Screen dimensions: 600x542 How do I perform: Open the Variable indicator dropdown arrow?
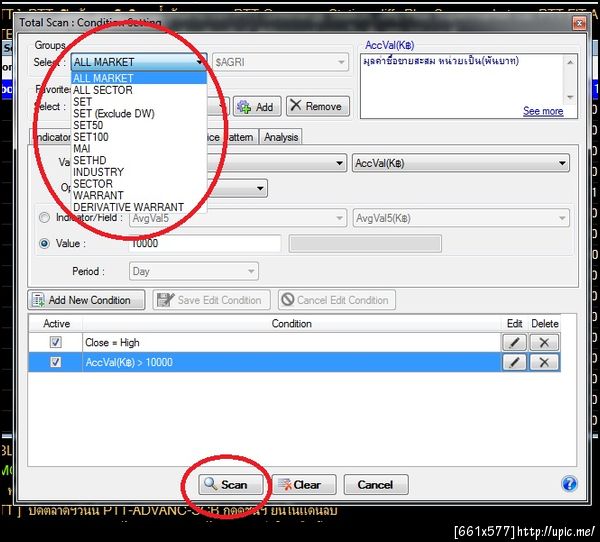[x=339, y=163]
